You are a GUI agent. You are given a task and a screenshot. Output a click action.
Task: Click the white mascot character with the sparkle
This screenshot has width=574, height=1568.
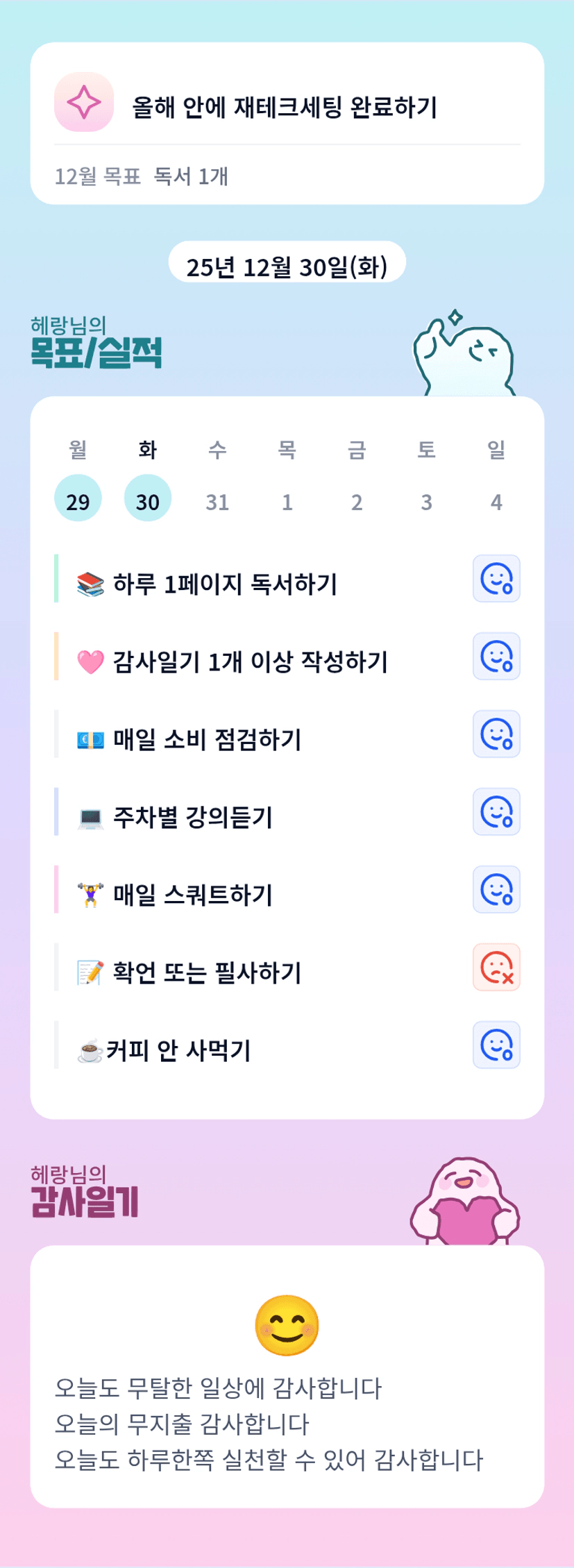(463, 355)
